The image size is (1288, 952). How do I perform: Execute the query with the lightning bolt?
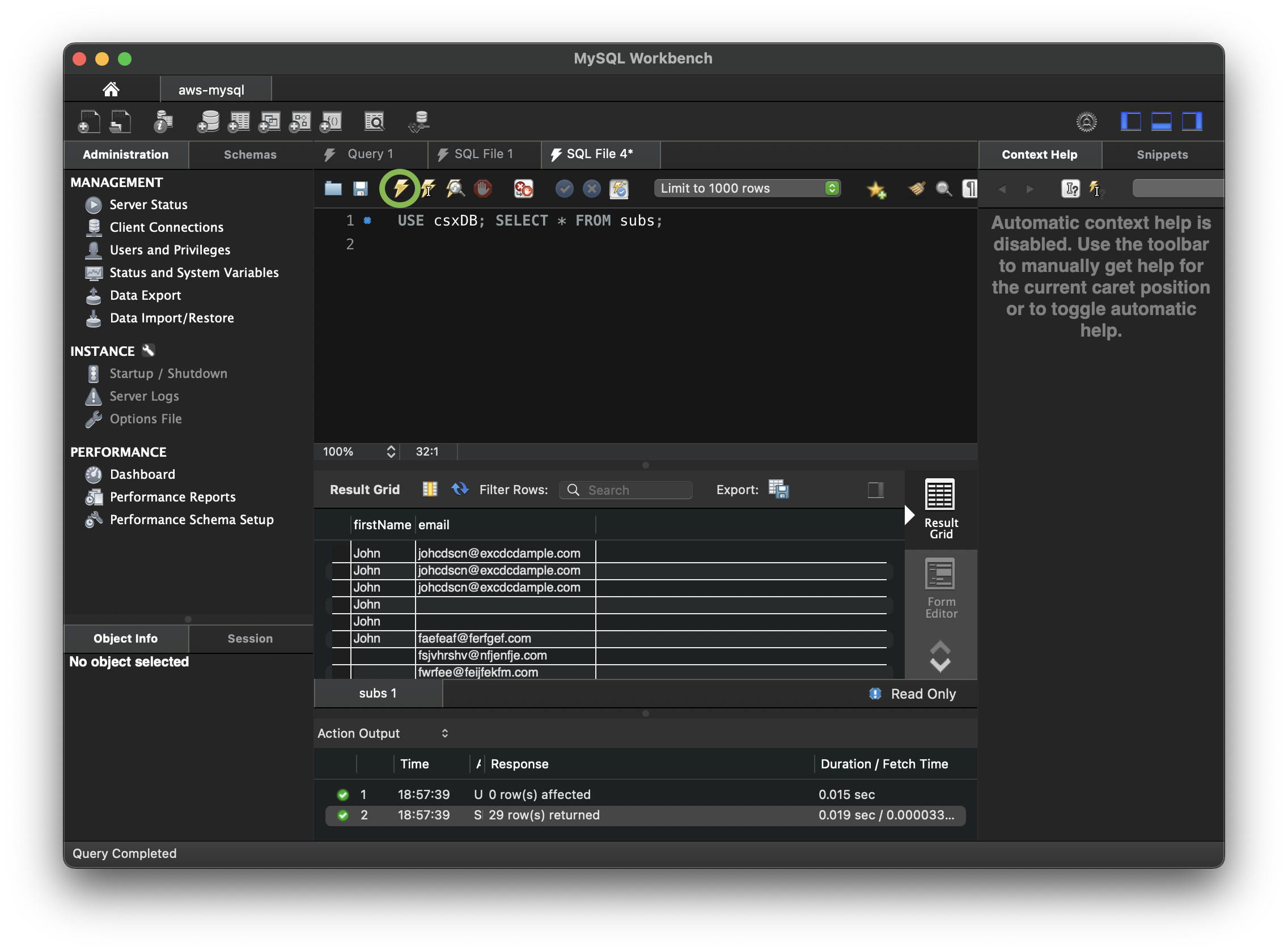click(x=400, y=189)
